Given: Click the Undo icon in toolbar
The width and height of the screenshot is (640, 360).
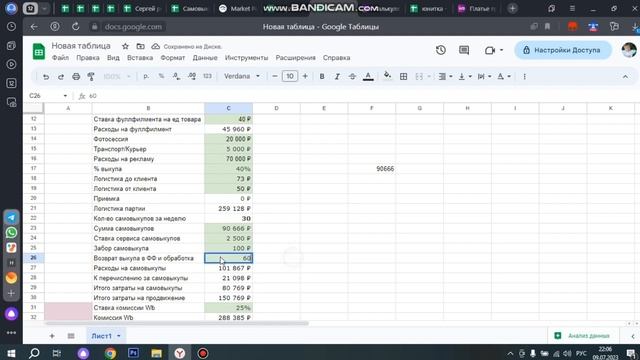Looking at the screenshot, I should (x=46, y=77).
